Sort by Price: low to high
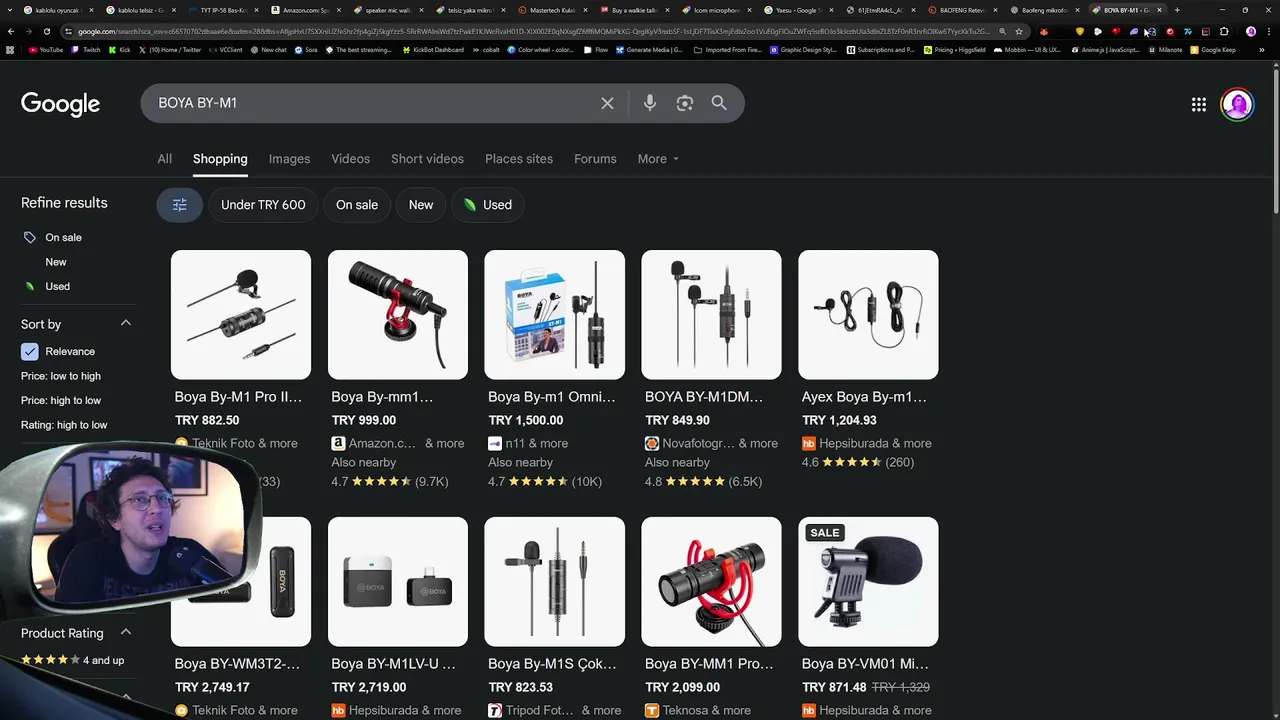 point(61,376)
